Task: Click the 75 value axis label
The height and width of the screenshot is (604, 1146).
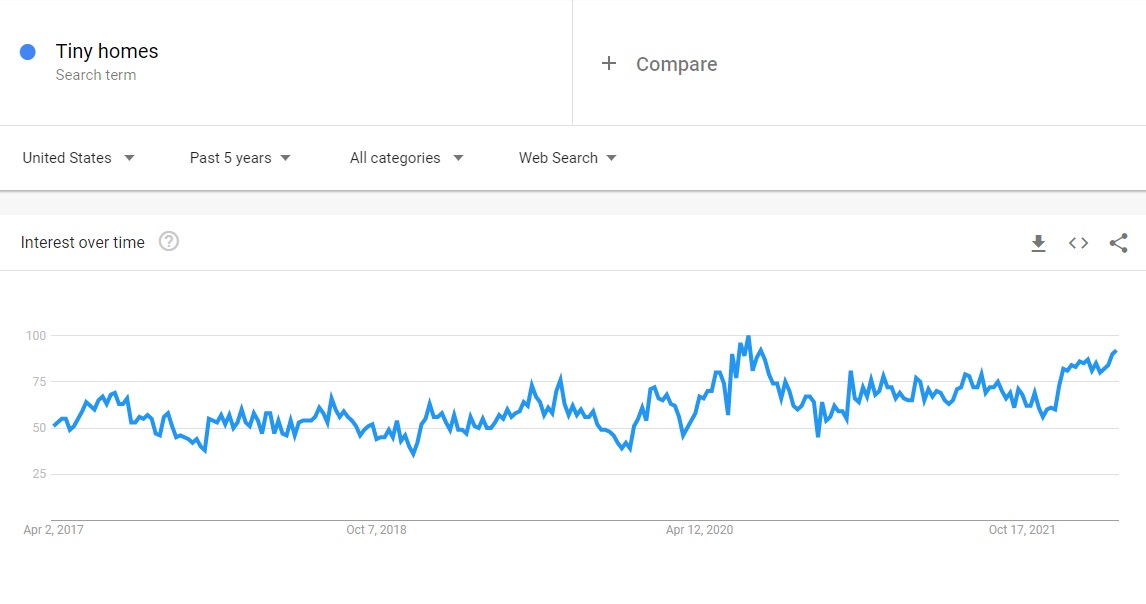Action: click(x=37, y=381)
